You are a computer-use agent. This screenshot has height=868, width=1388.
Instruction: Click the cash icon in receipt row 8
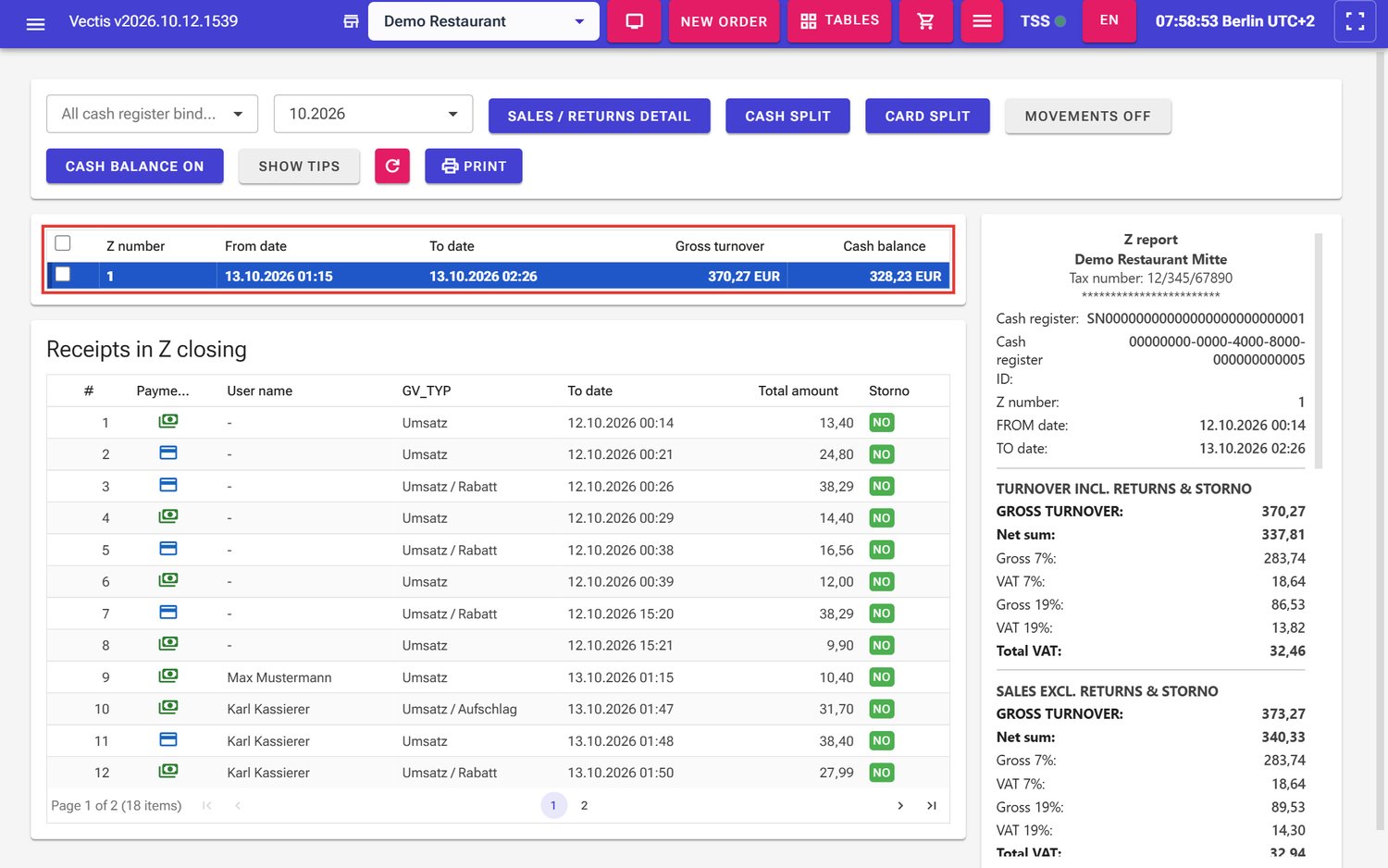[x=167, y=644]
